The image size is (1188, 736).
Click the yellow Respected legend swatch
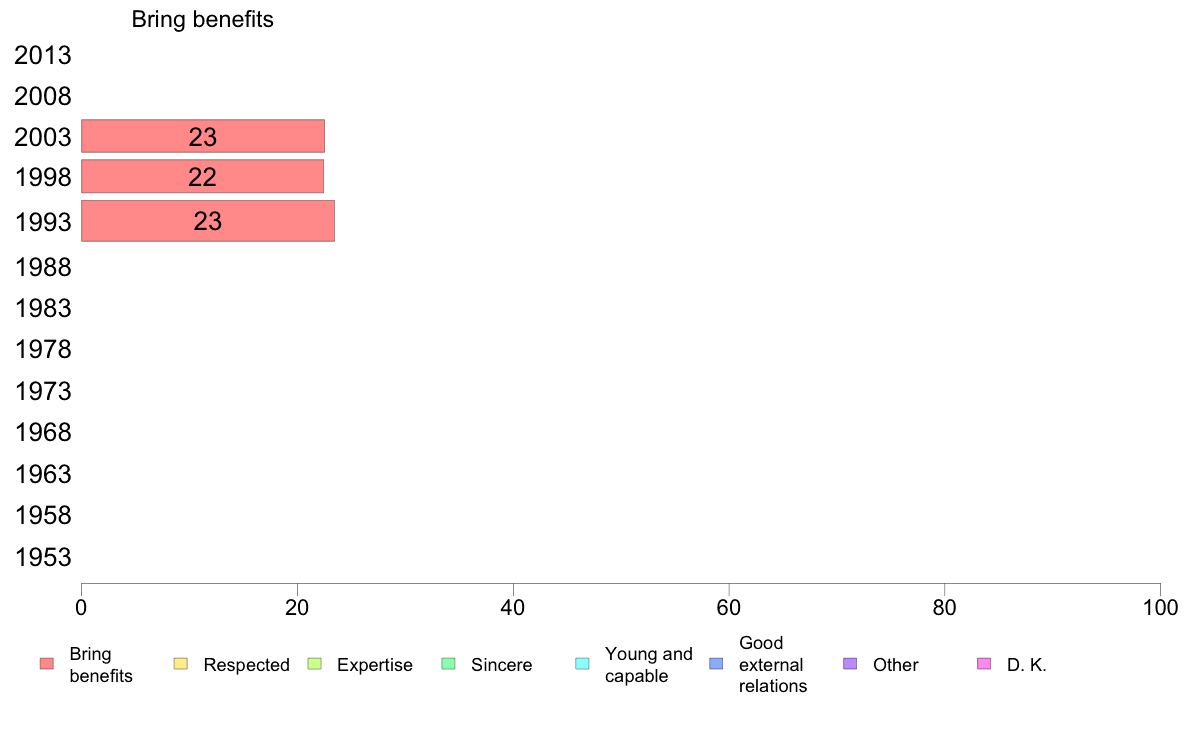(180, 664)
